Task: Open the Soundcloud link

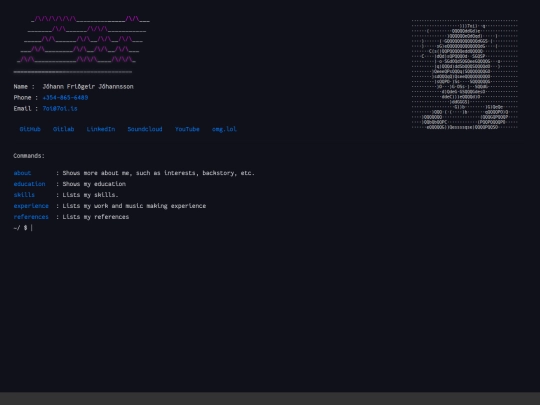Action: pos(145,129)
